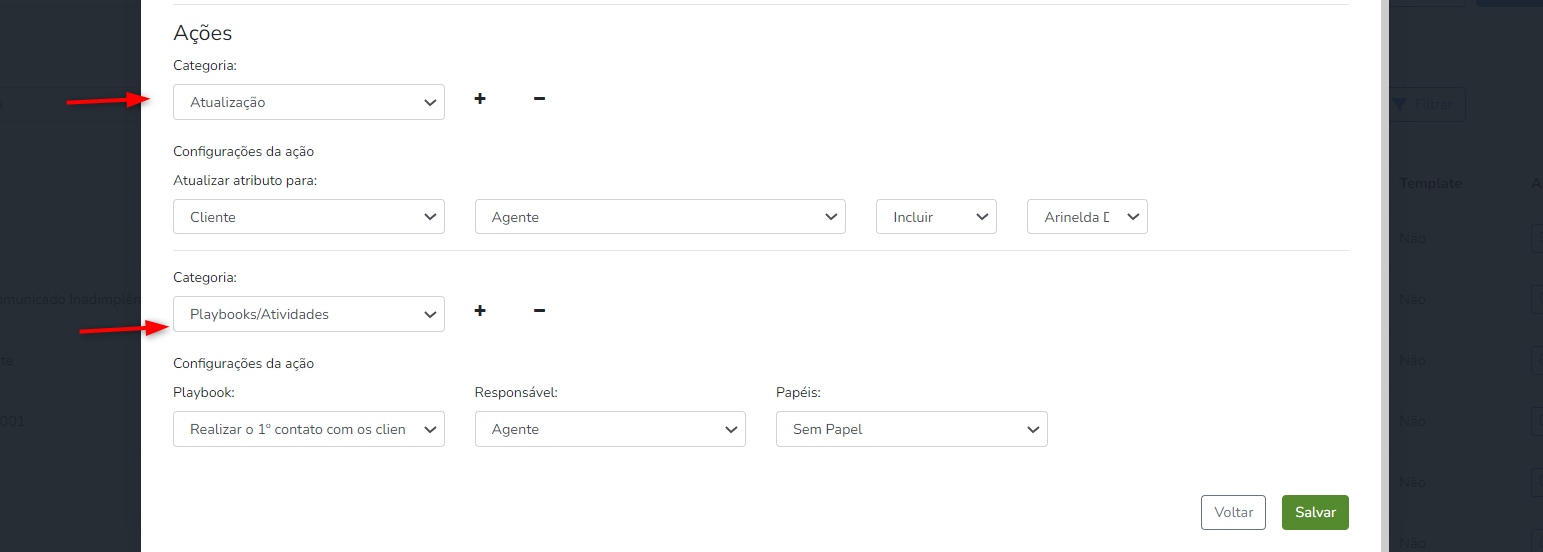Expand the Papéis Sem Papel dropdown

(911, 429)
